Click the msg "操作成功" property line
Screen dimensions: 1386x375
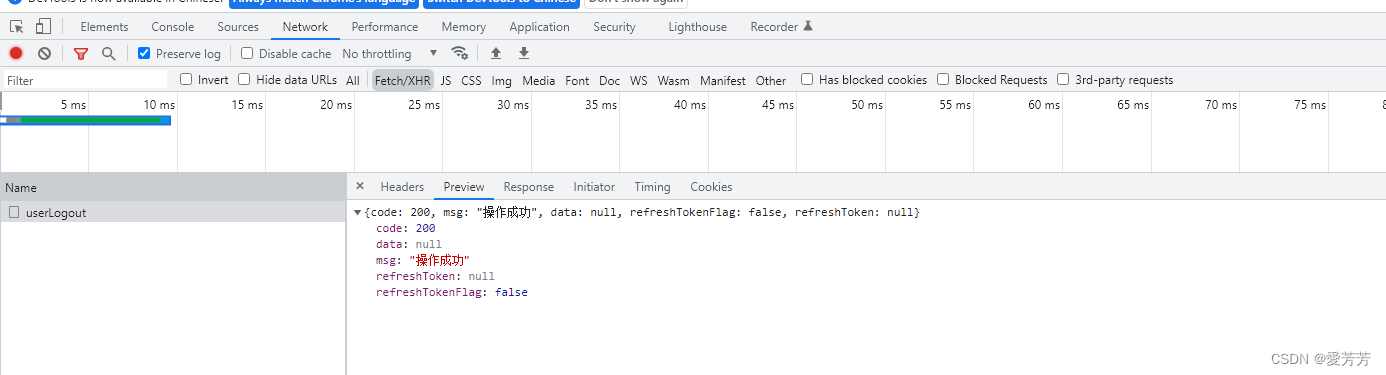coord(423,260)
